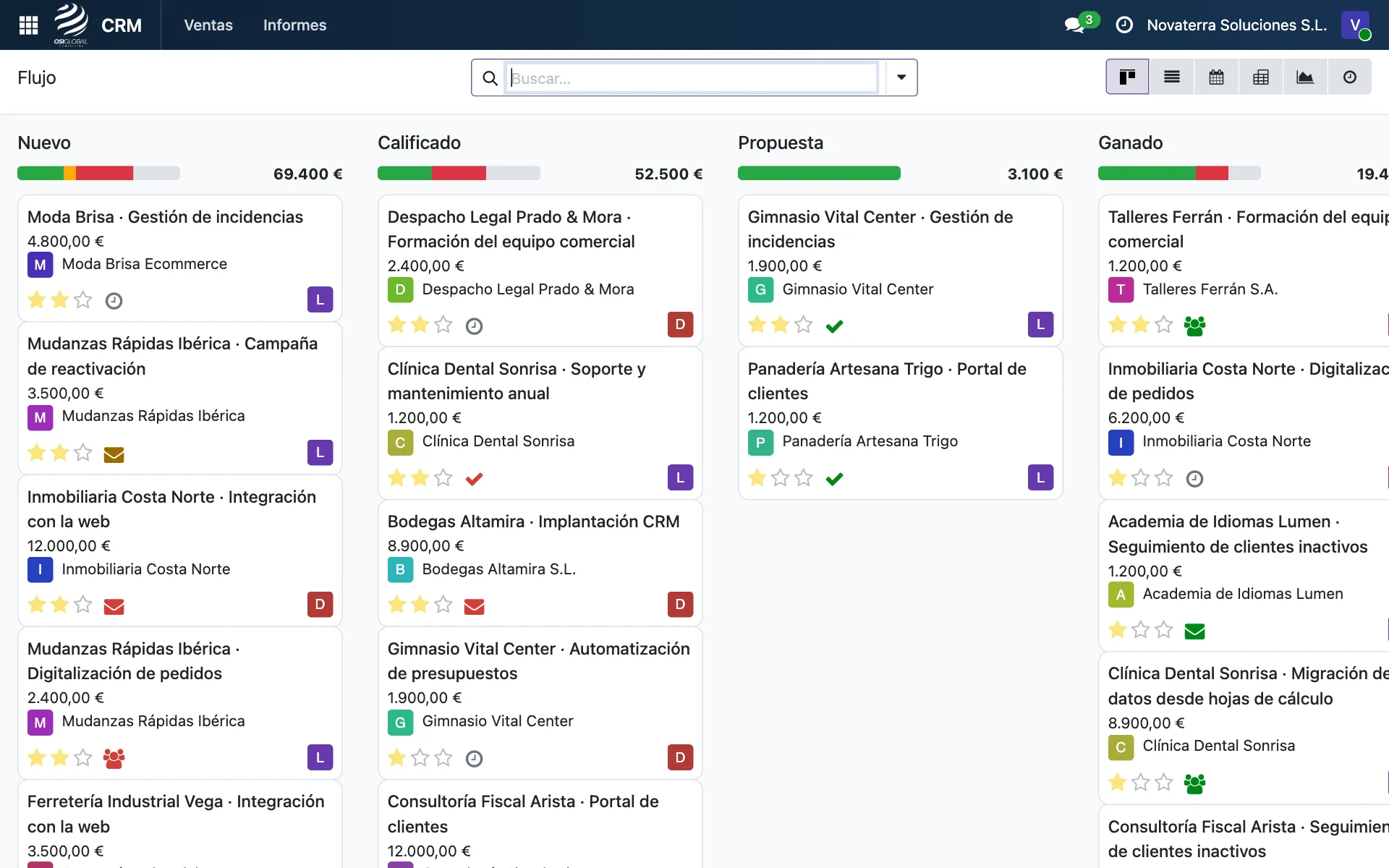Click the Nuevo column progress bar

tap(98, 174)
